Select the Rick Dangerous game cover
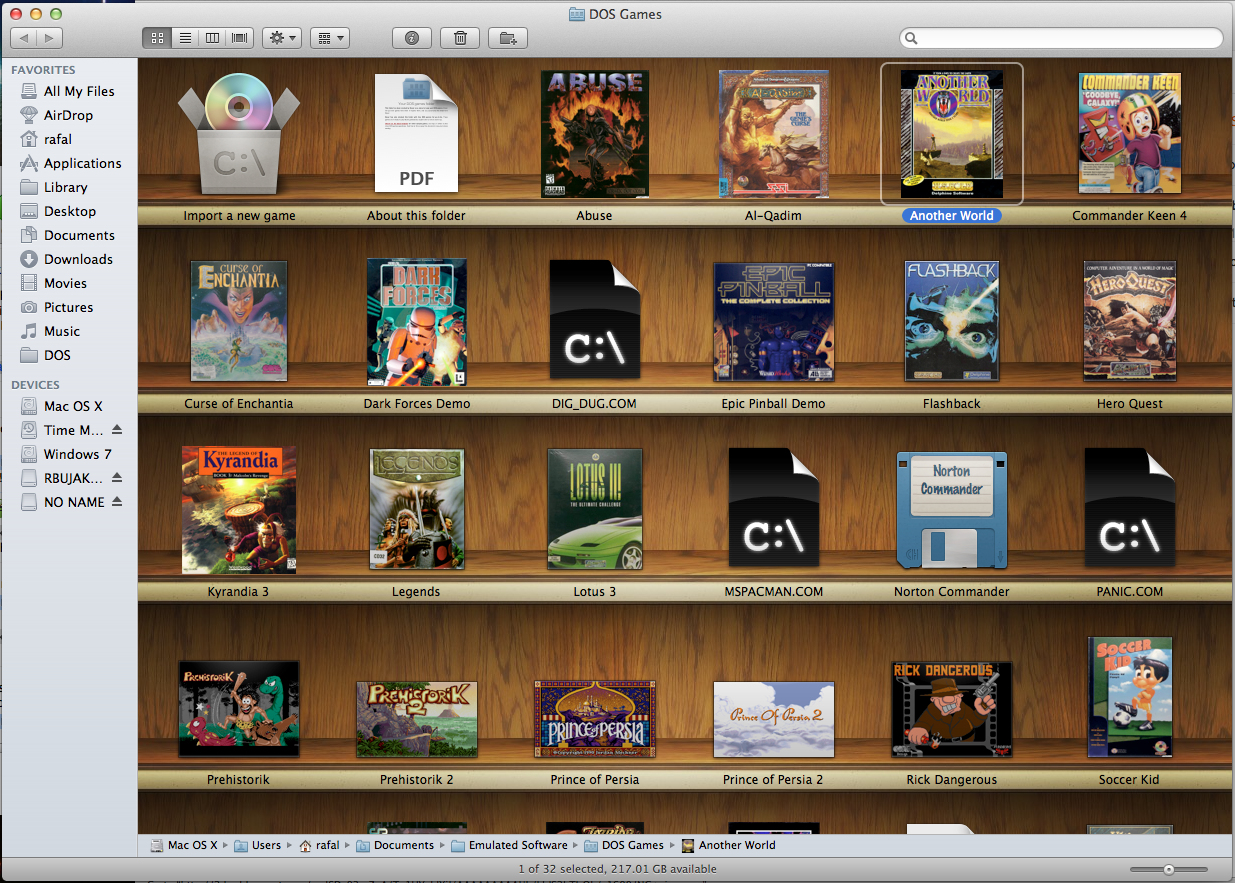 (952, 709)
